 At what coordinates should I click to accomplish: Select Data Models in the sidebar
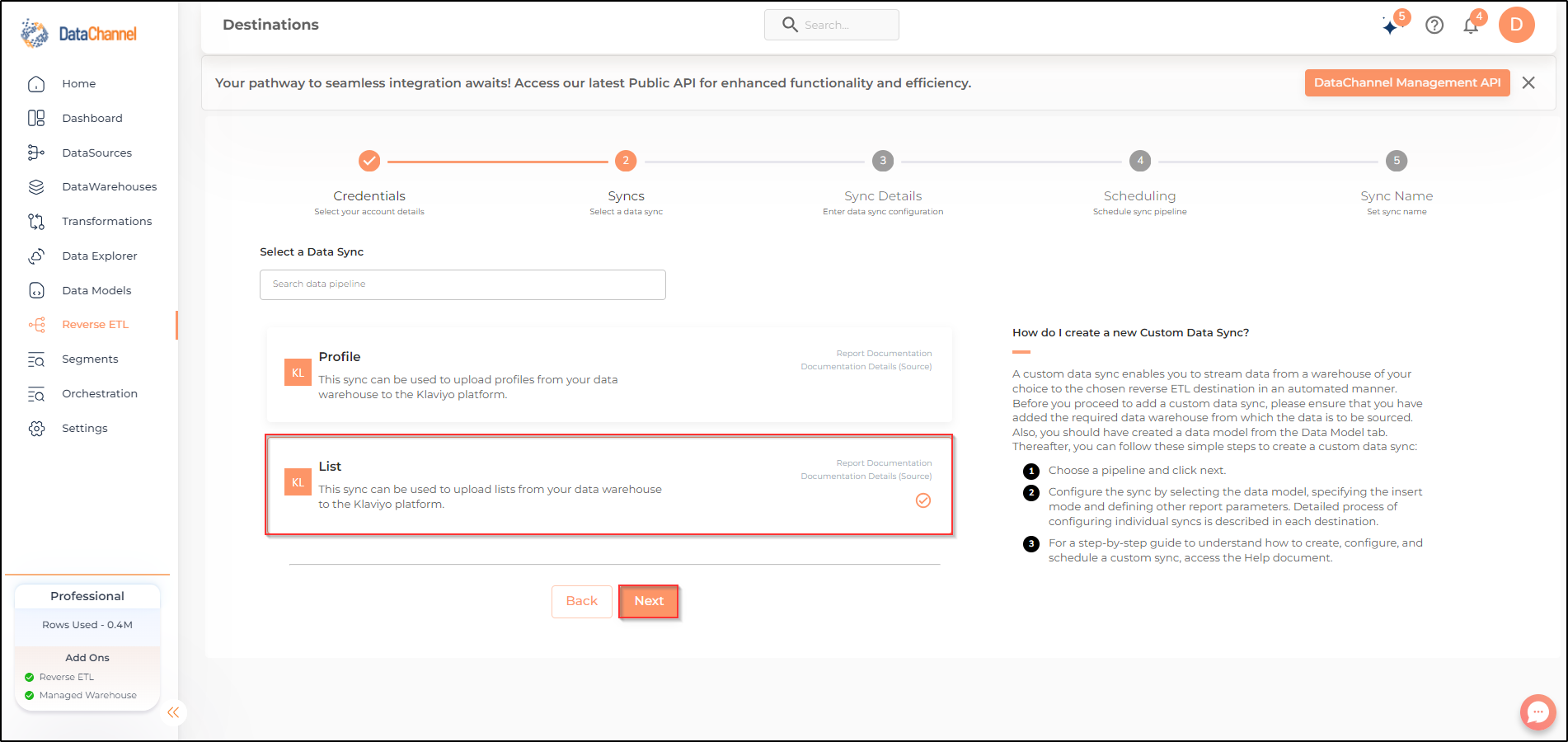coord(96,290)
